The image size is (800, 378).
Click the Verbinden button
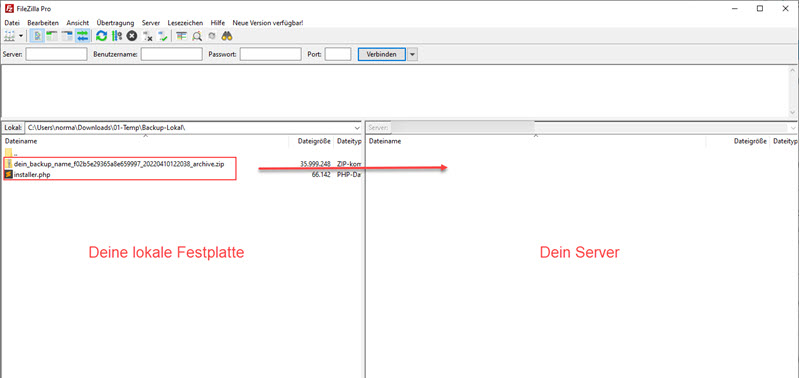point(382,54)
